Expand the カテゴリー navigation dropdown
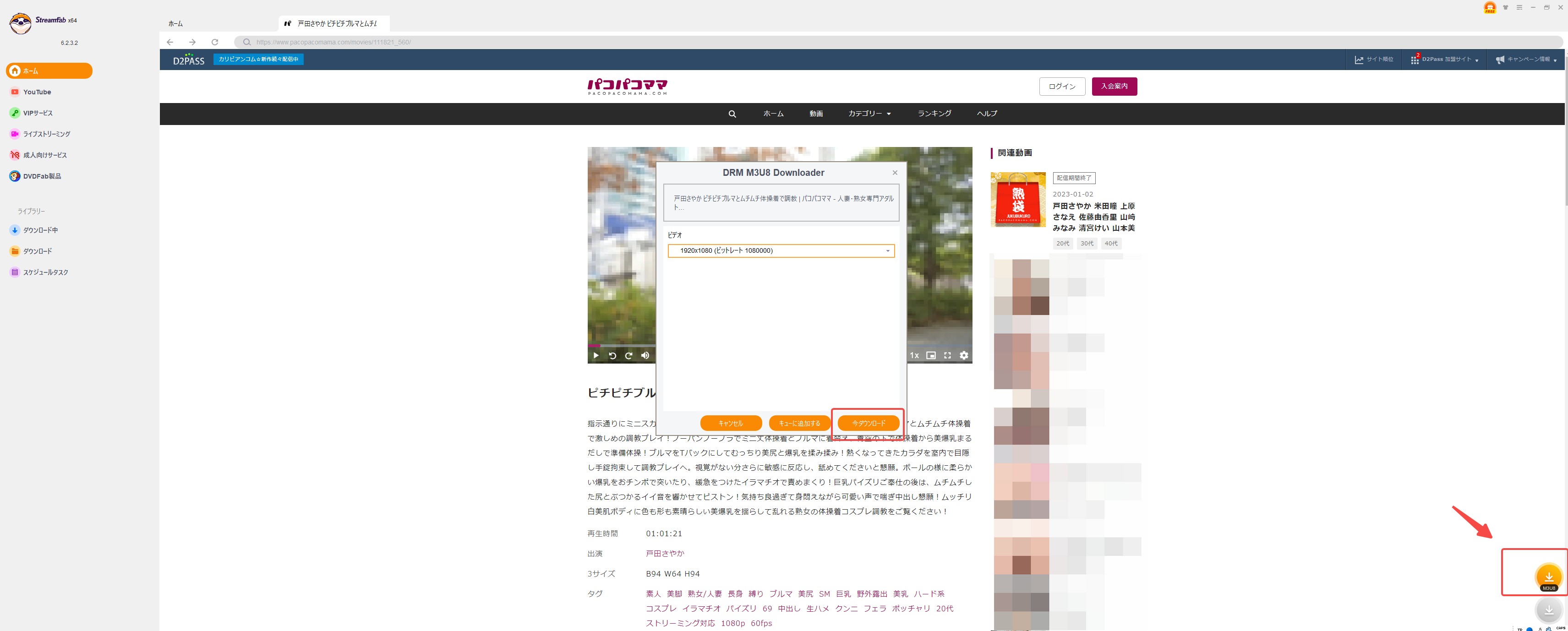 (869, 114)
